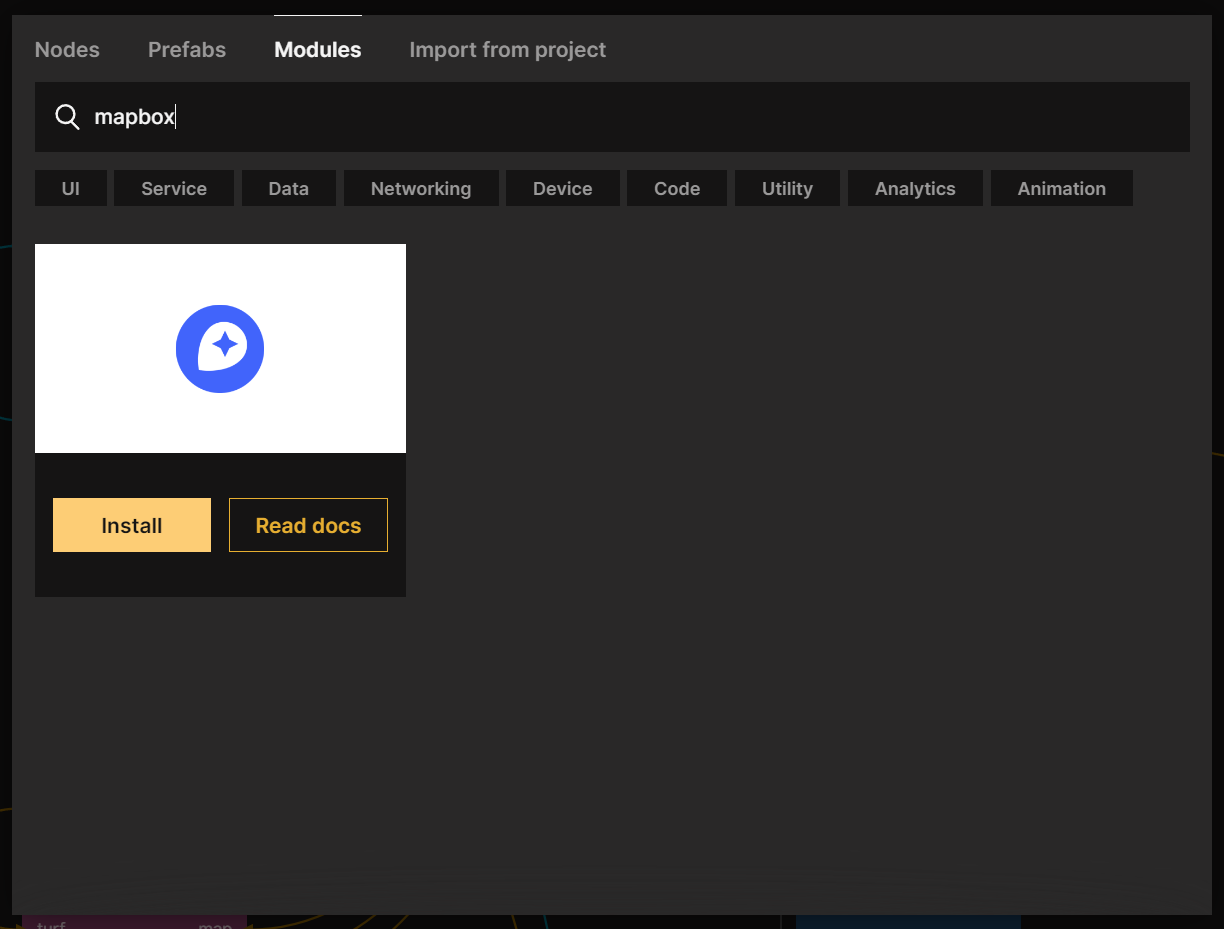1224x929 pixels.
Task: Select the Modules tab
Action: [318, 50]
